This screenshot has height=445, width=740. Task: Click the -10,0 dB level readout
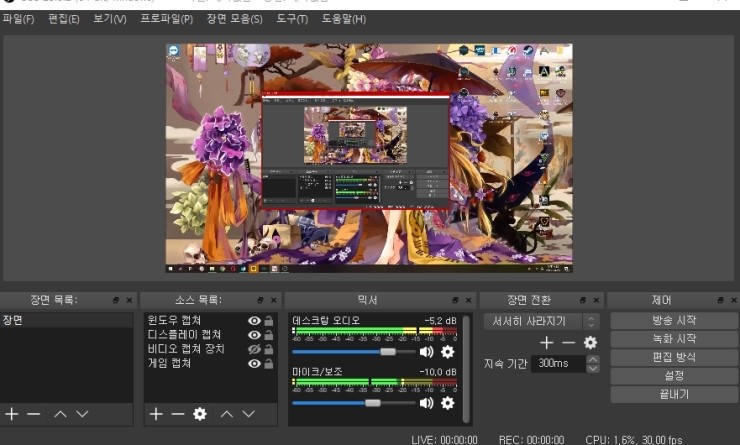[438, 372]
